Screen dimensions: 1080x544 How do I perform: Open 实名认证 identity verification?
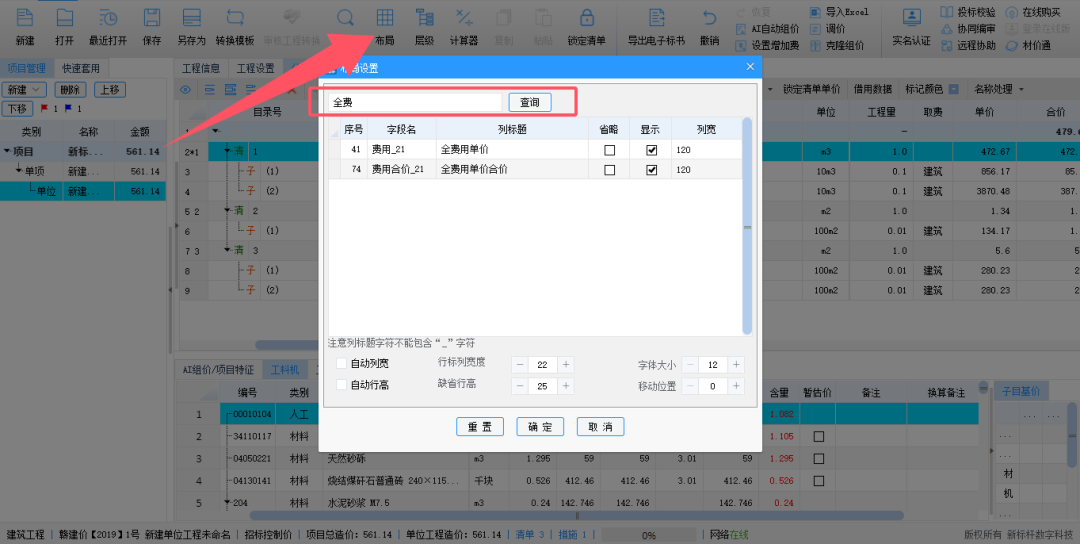[911, 26]
